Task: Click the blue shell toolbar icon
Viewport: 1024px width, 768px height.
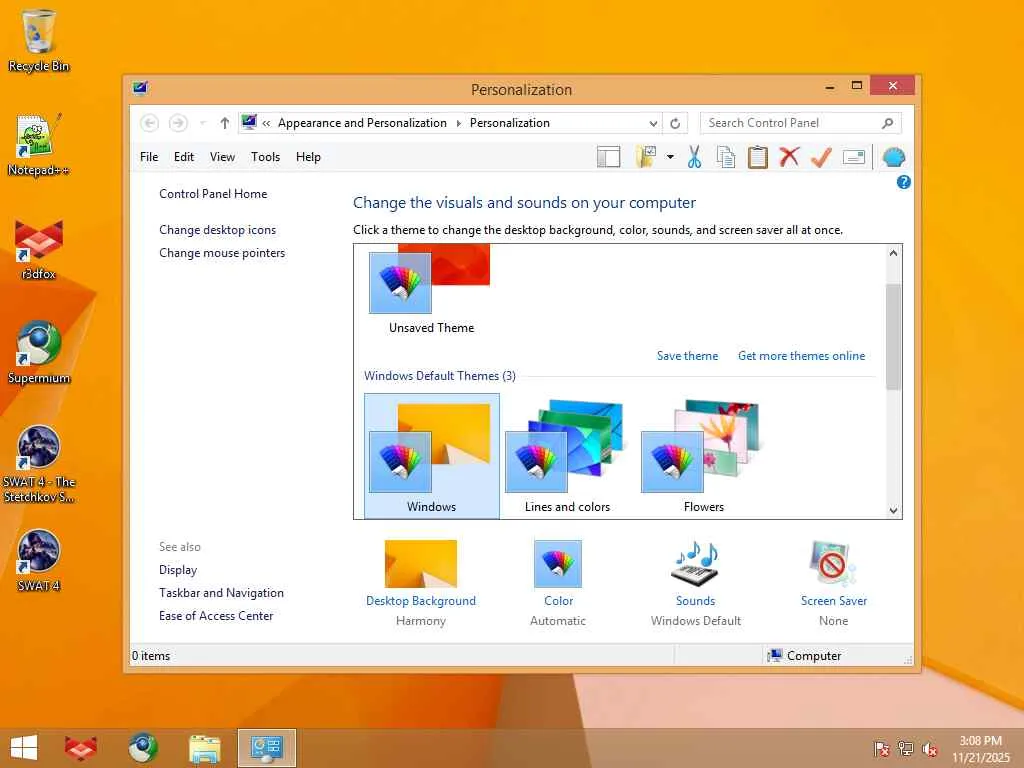Action: (x=893, y=157)
